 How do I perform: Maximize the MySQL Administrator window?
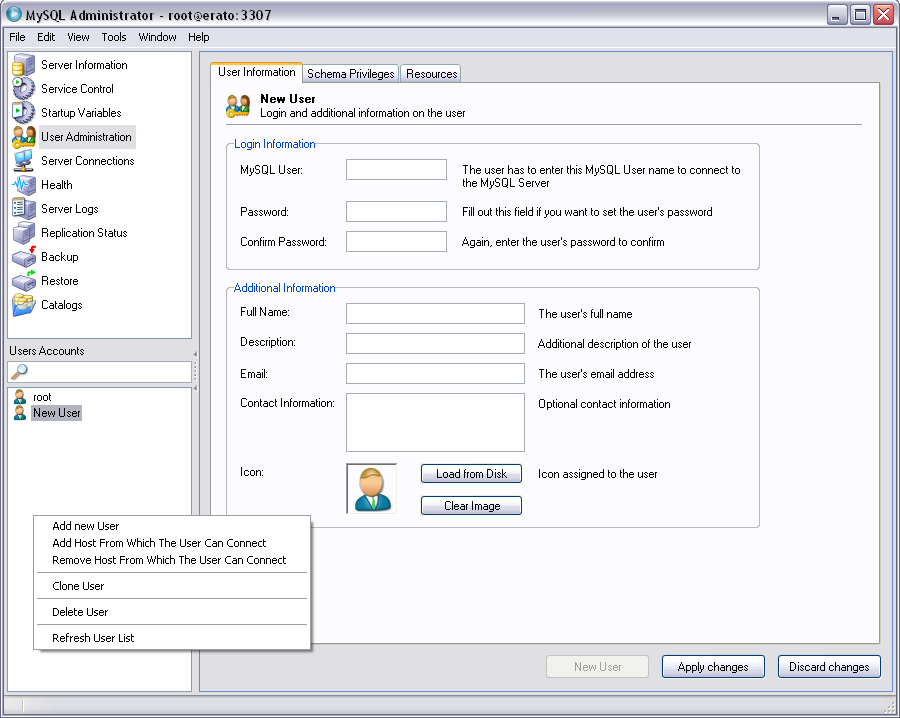click(860, 14)
